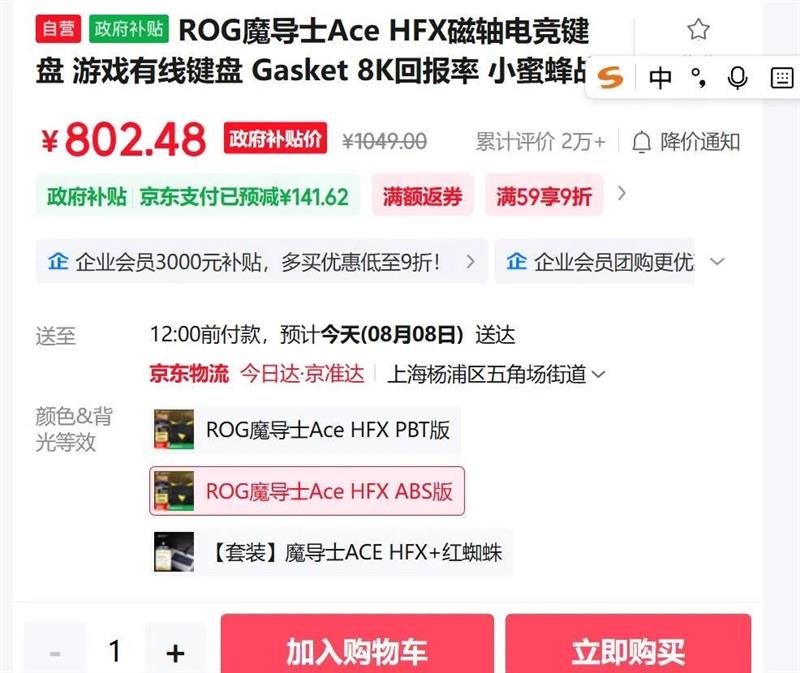Expand the promotions chevron arrow
Viewport: 800px width, 673px height.
(x=622, y=194)
